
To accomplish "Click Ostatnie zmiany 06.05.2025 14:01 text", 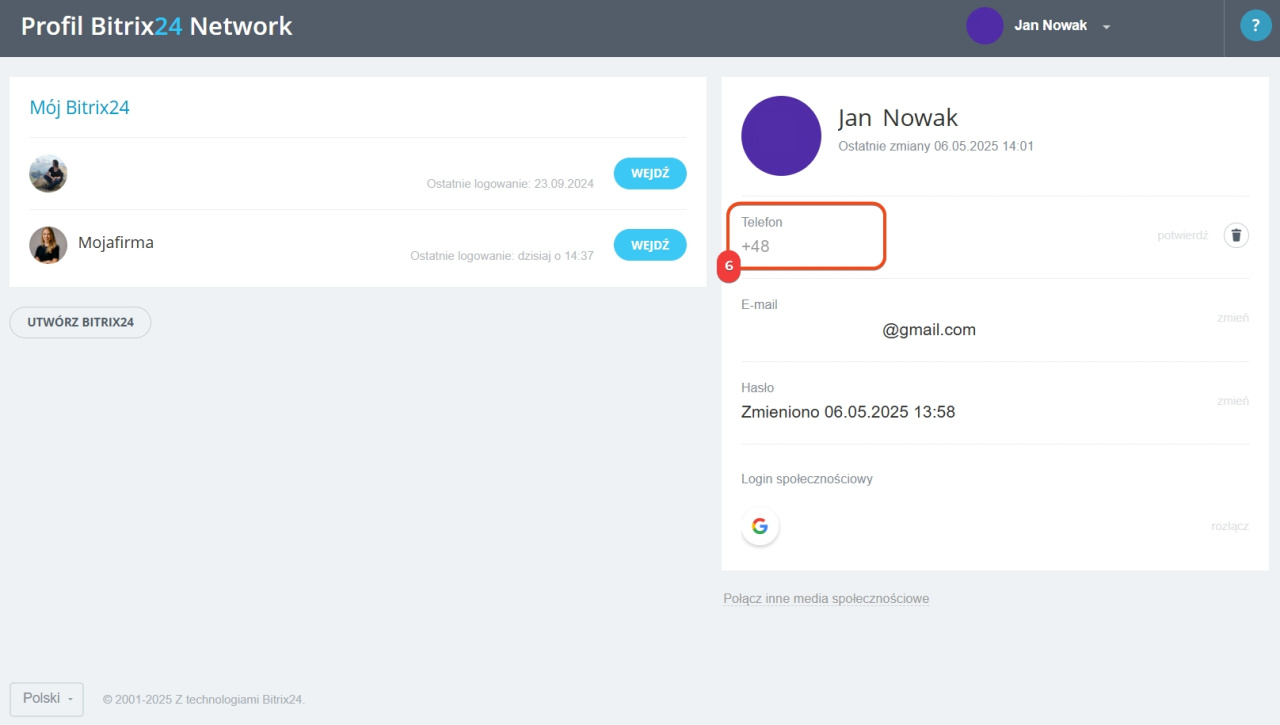I will tap(936, 146).
